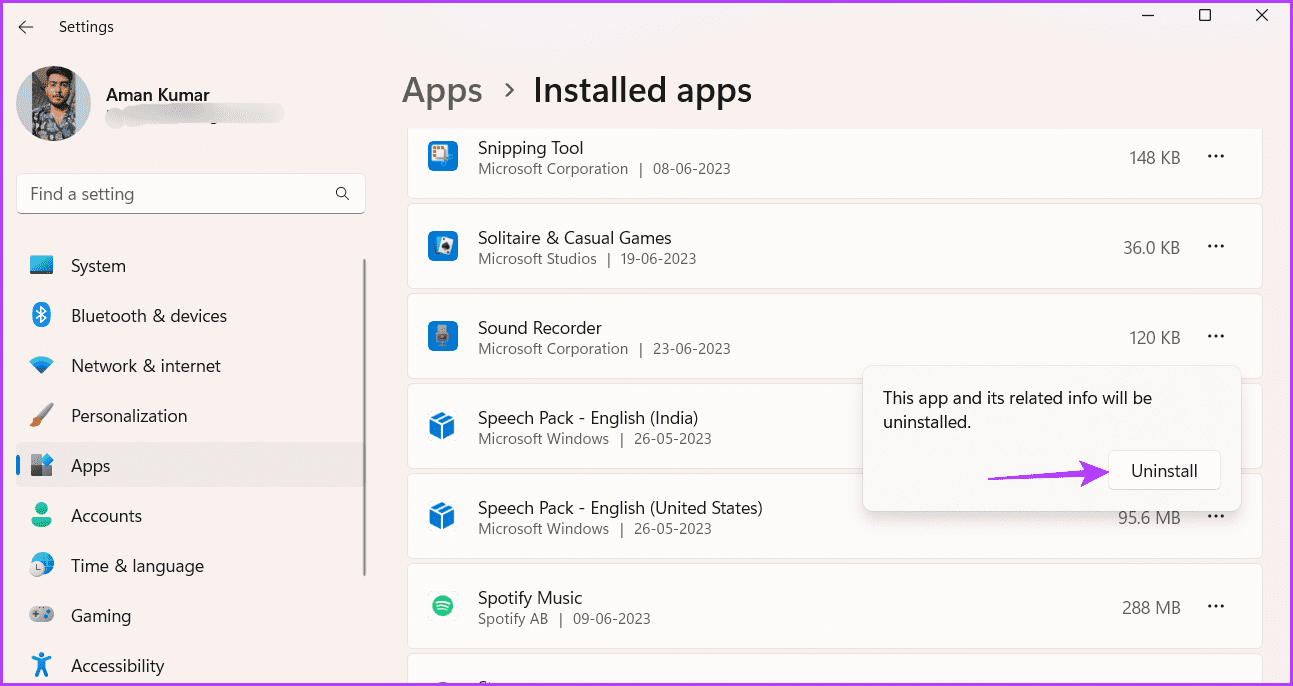
Task: Click the Solitaire & Casual Games icon
Action: tap(442, 247)
